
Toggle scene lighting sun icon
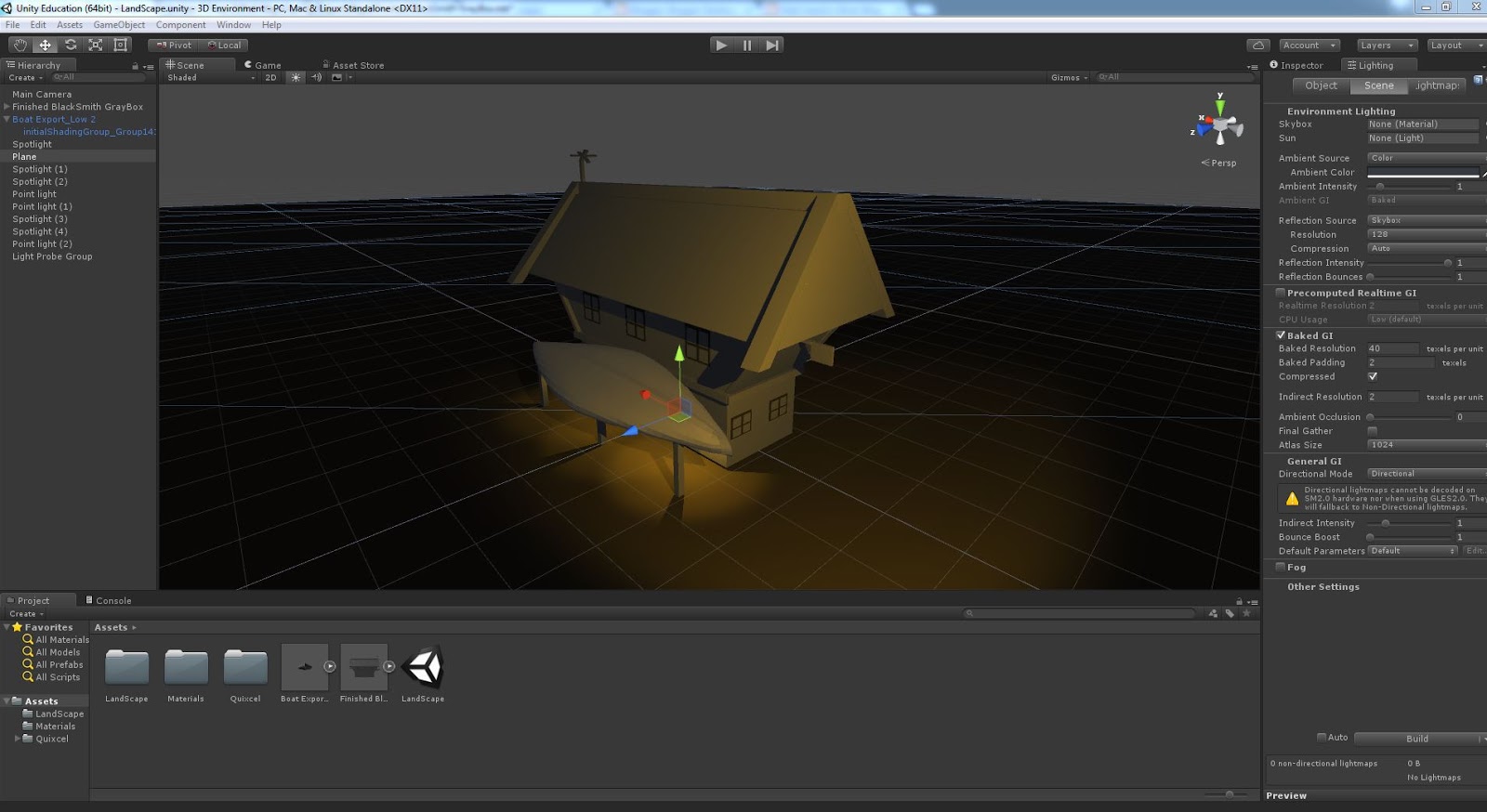[296, 77]
